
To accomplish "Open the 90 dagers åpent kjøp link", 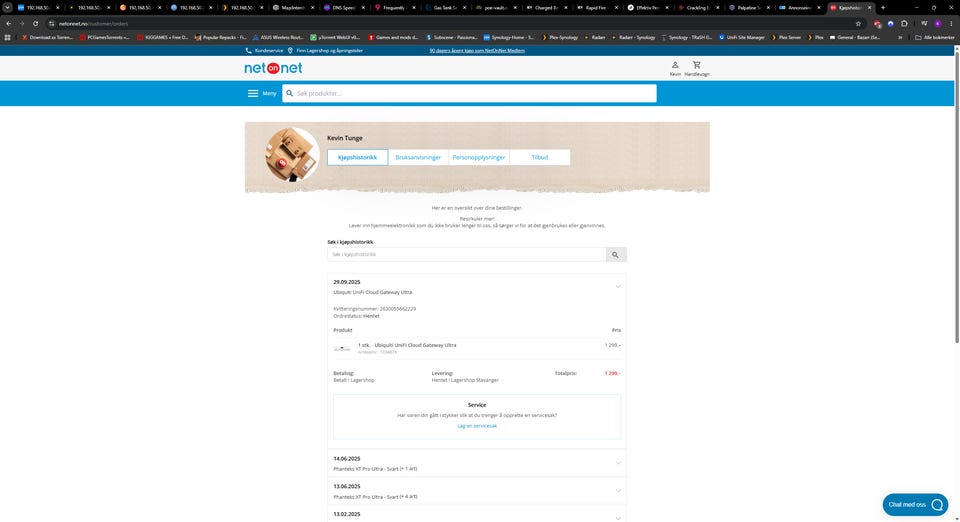I will [x=477, y=51].
